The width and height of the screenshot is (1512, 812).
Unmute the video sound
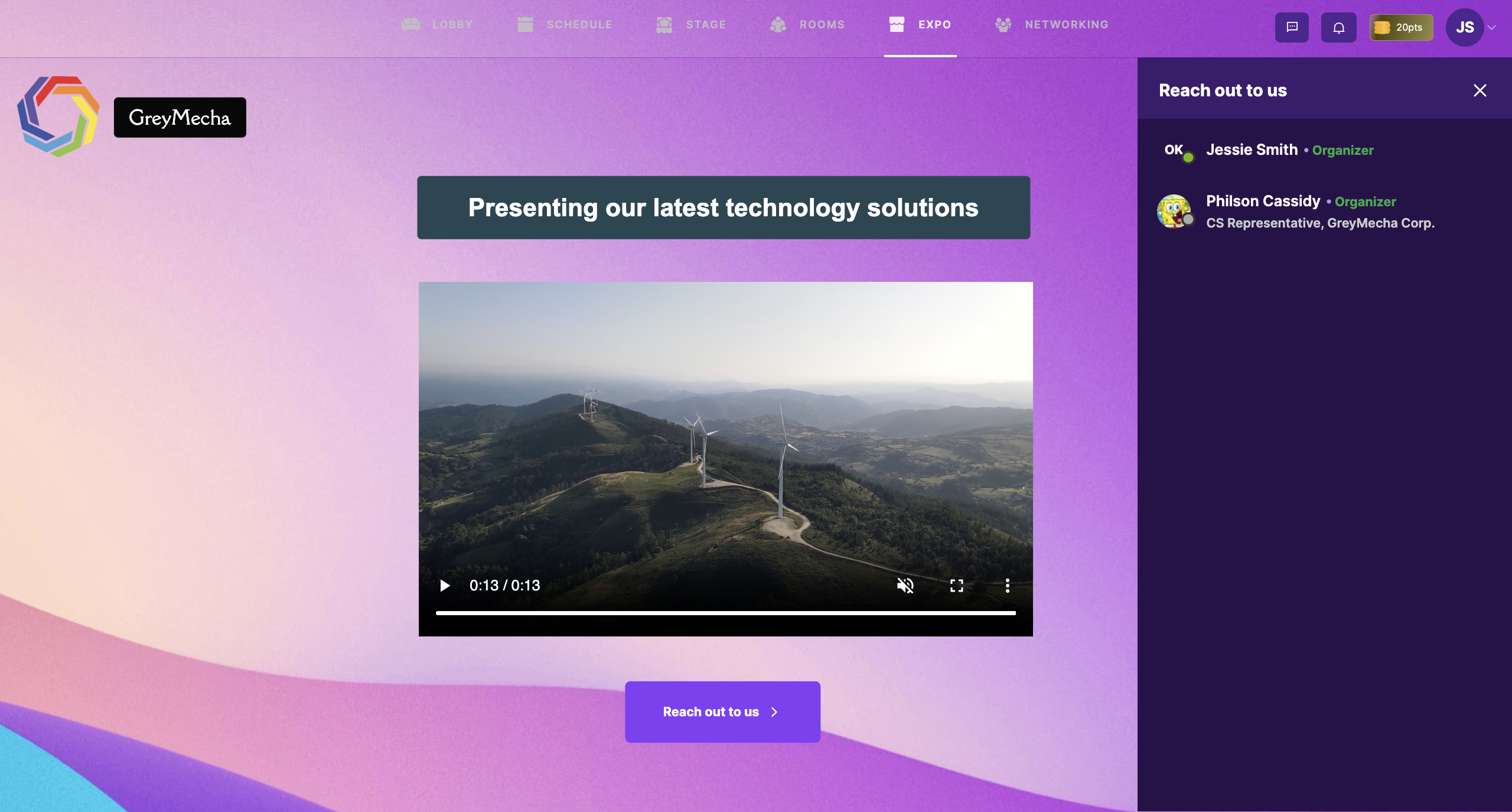(x=905, y=585)
